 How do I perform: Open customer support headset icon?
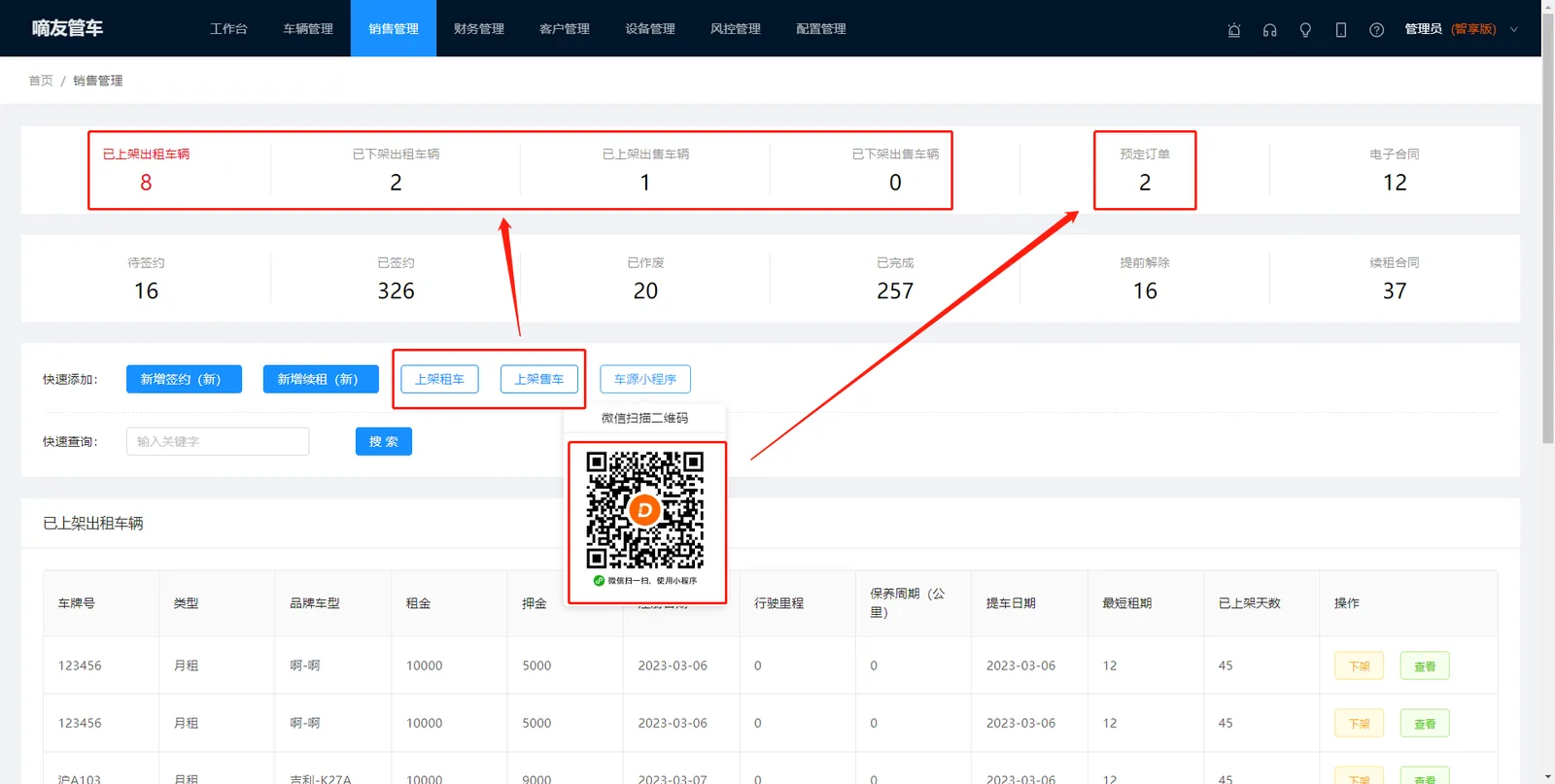(1269, 30)
